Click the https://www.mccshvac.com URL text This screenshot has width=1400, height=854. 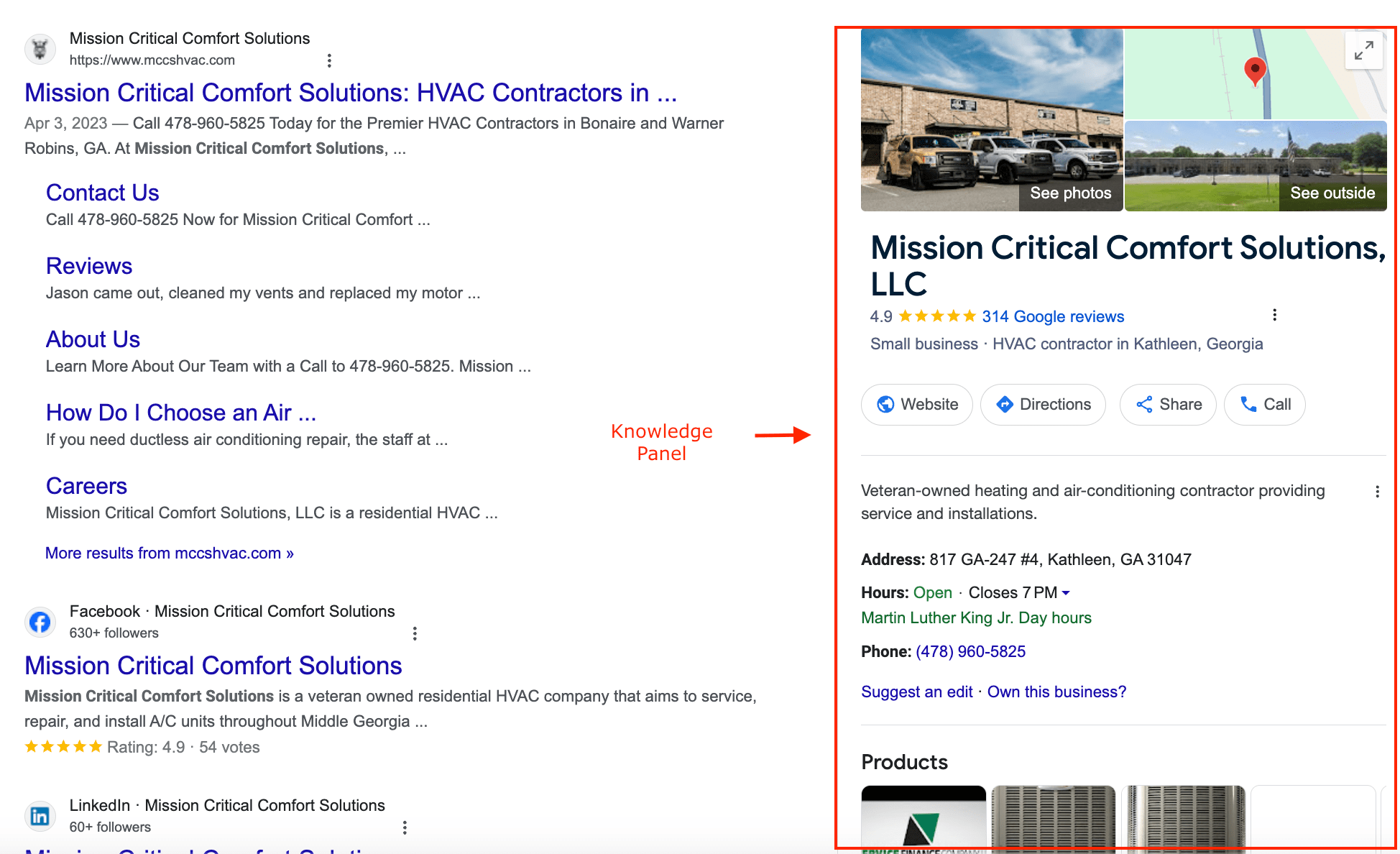(152, 60)
